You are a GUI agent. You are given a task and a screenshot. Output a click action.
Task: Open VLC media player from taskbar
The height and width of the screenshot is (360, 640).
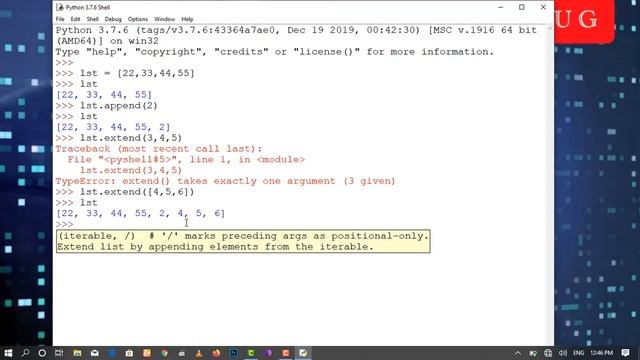tap(199, 353)
